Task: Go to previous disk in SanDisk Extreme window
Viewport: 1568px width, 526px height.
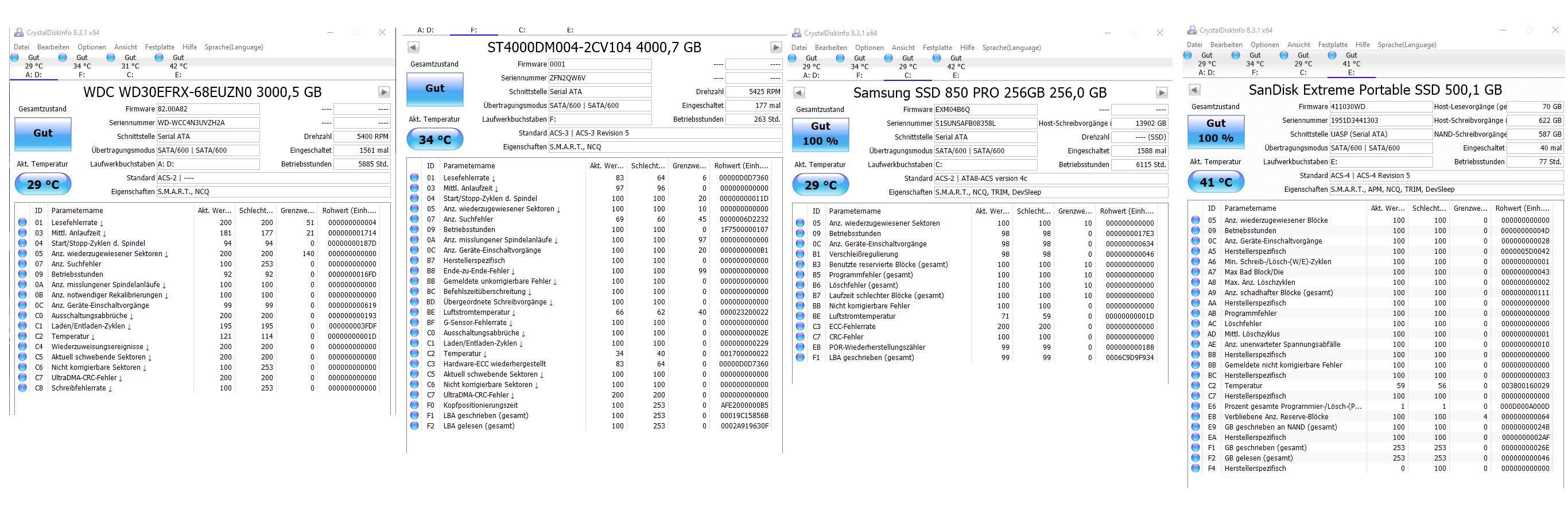Action: (1195, 90)
